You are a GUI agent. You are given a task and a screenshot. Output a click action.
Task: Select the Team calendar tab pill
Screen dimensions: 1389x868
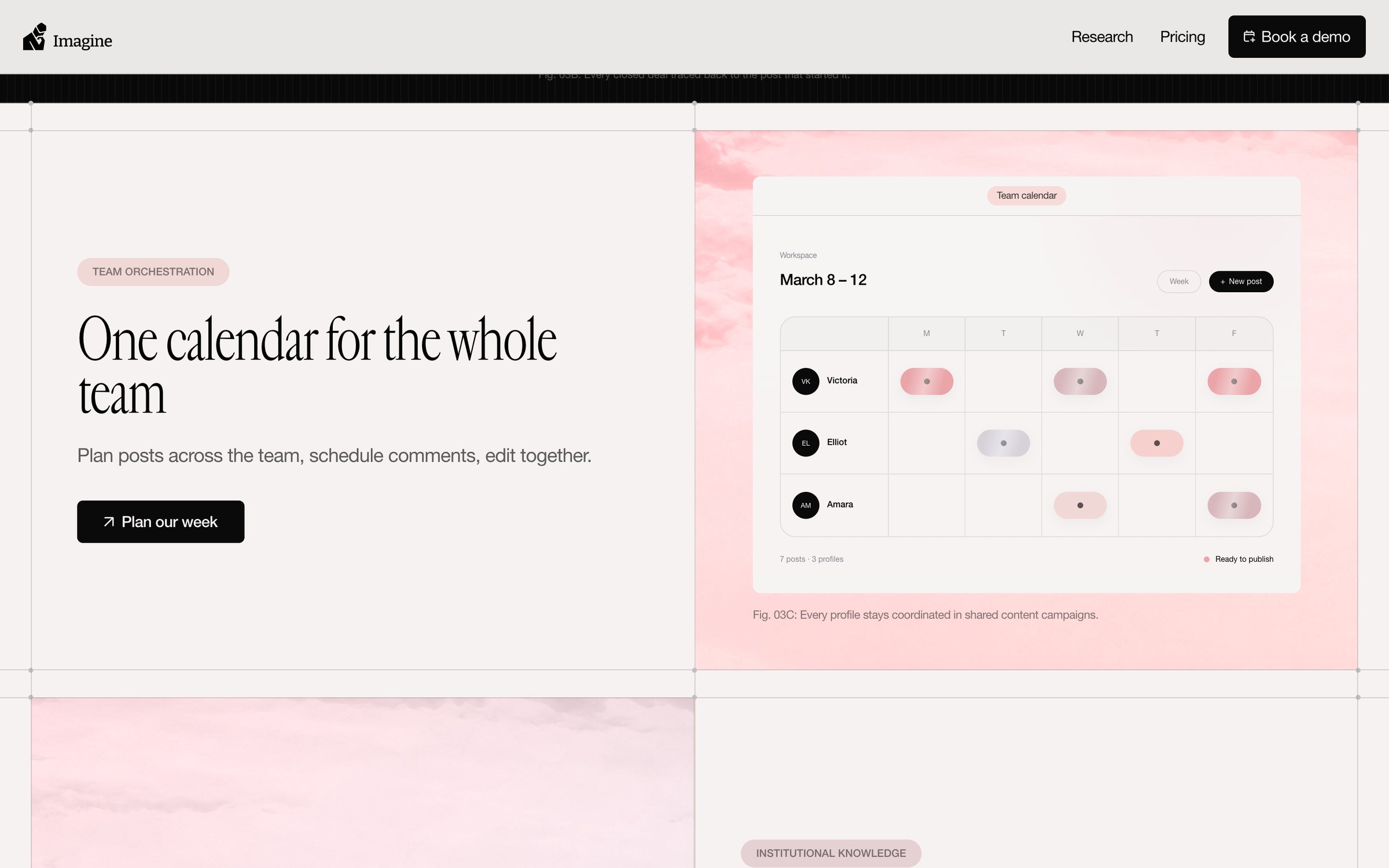[1026, 196]
